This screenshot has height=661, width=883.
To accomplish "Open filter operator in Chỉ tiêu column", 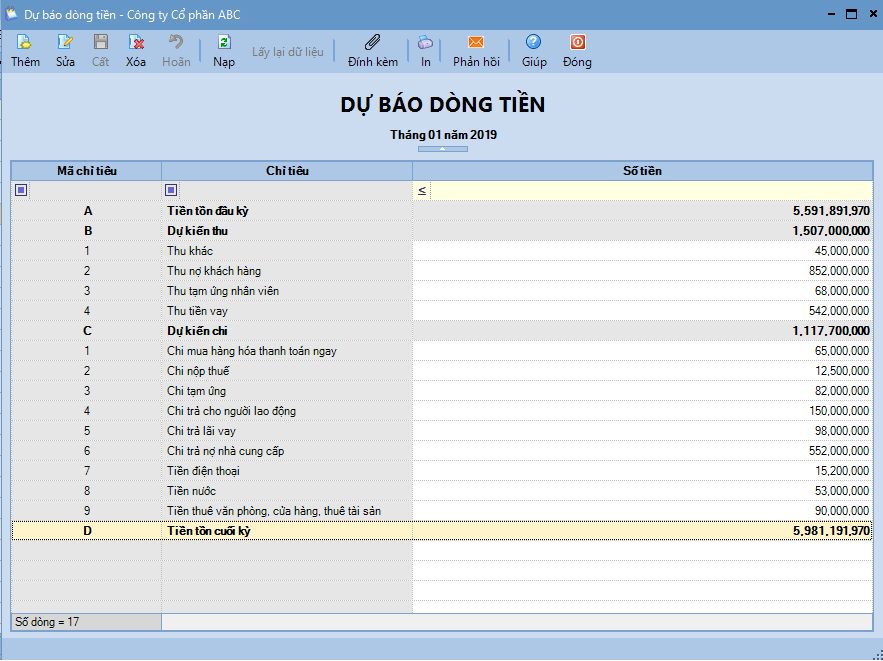I will 171,190.
